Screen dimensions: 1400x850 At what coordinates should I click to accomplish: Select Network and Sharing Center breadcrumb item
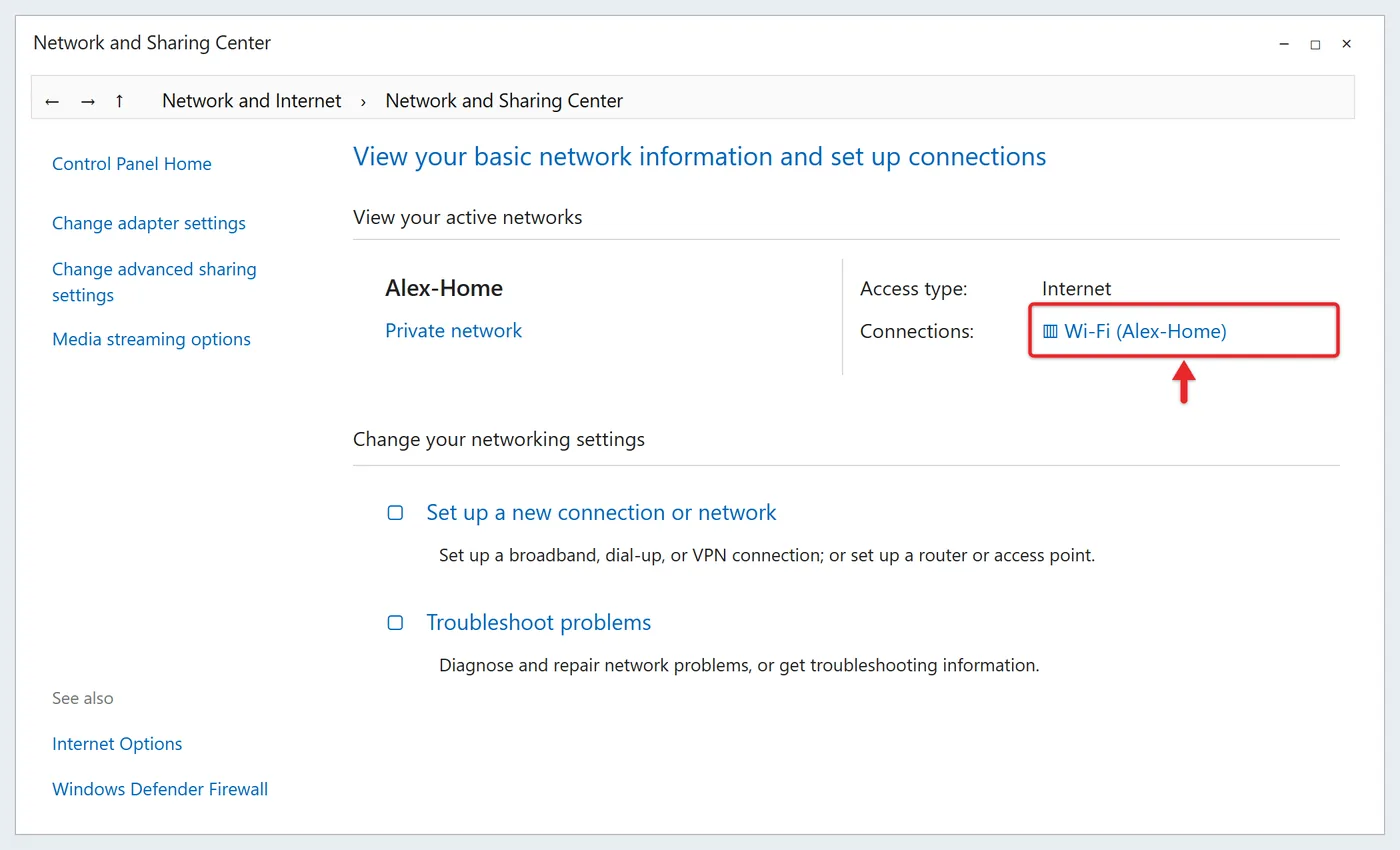pos(504,101)
